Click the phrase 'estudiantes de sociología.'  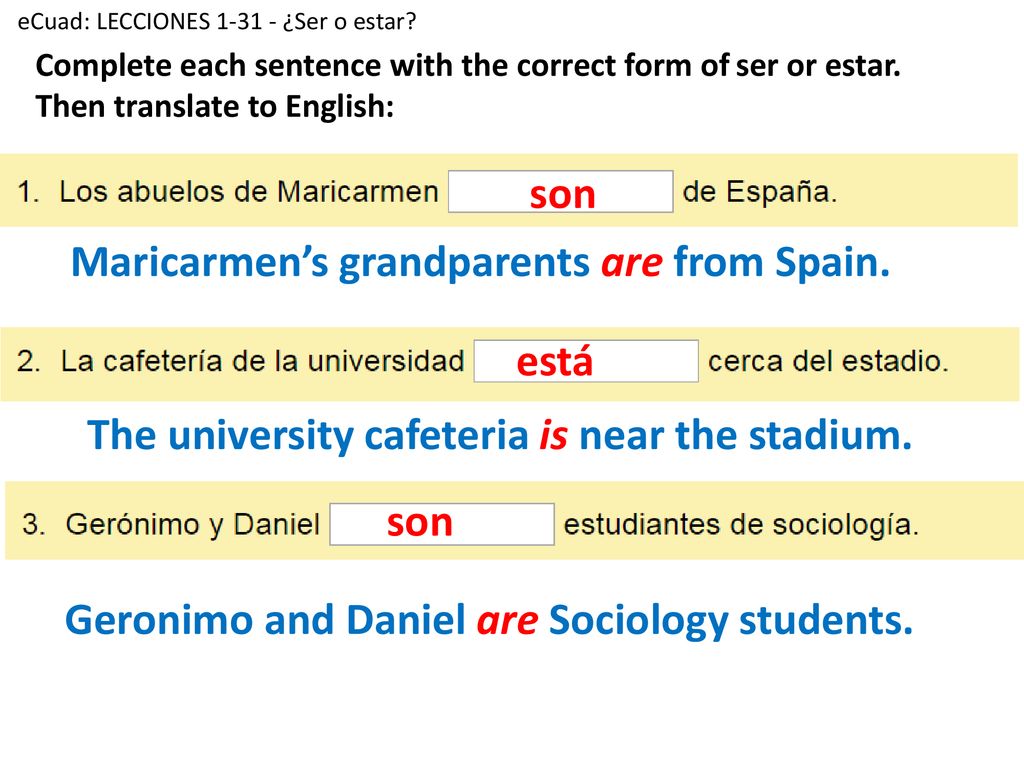coord(741,524)
